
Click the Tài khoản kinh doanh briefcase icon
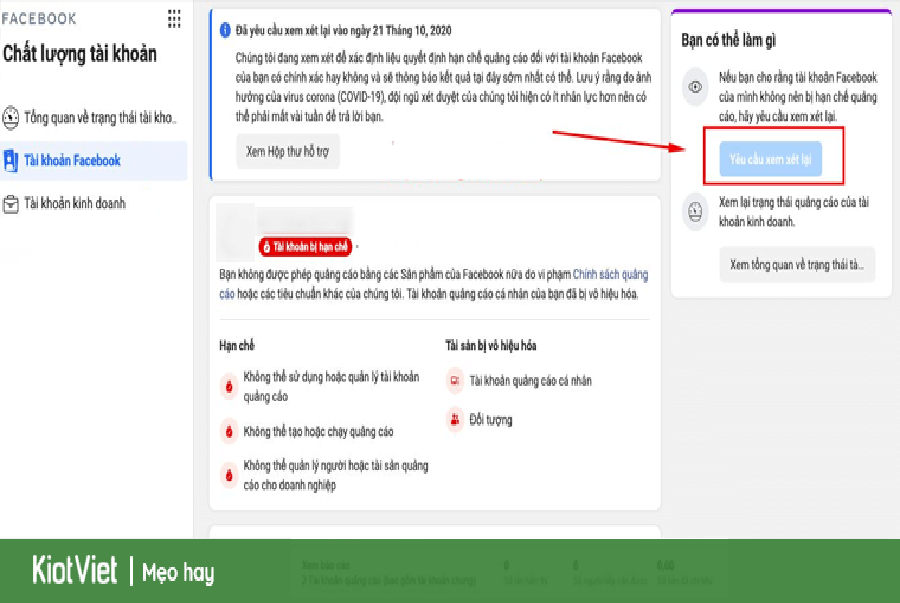(x=10, y=204)
